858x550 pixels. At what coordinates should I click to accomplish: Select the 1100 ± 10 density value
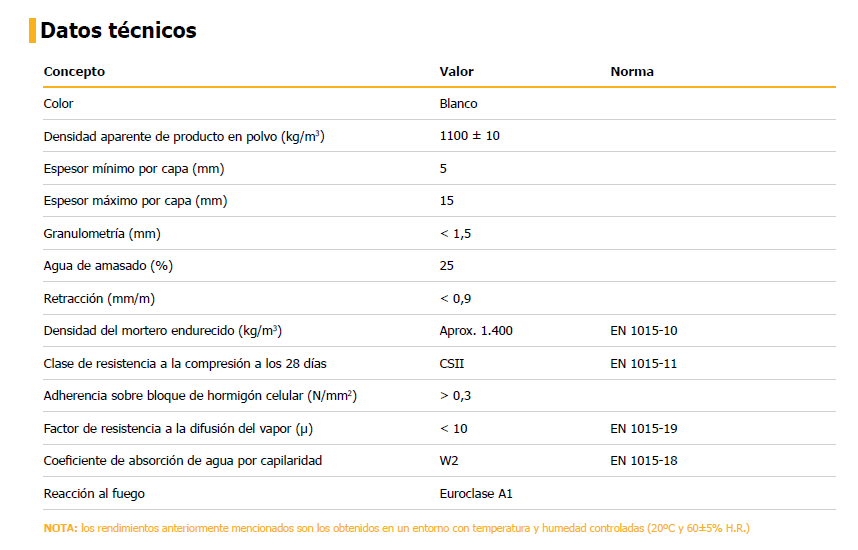pyautogui.click(x=469, y=136)
